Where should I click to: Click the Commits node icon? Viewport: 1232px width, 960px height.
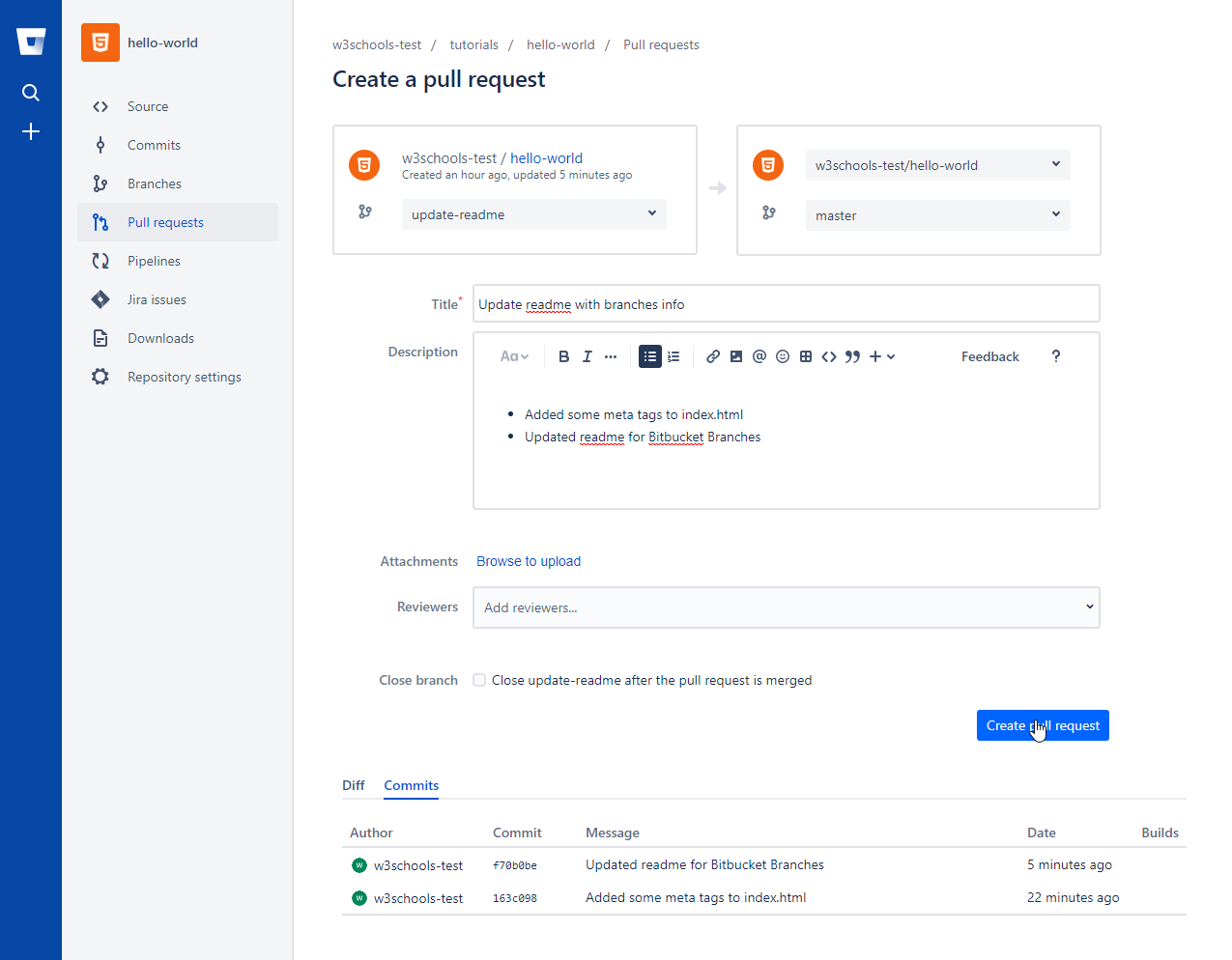coord(100,145)
